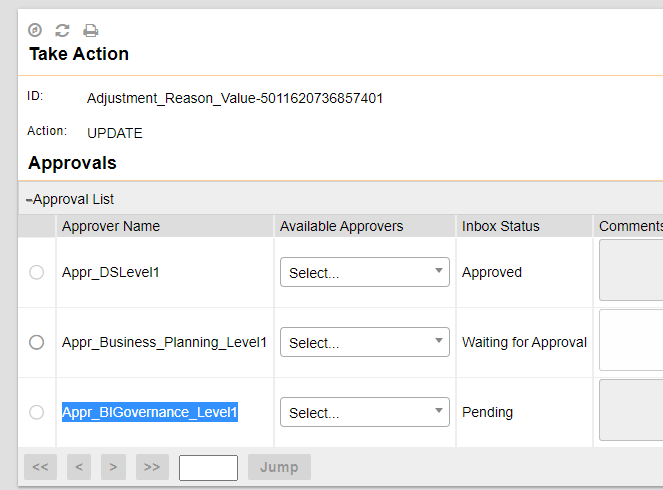Image resolution: width=663 pixels, height=490 pixels.
Task: Select the Appr_DSLevel1 radio button
Action: (x=37, y=272)
